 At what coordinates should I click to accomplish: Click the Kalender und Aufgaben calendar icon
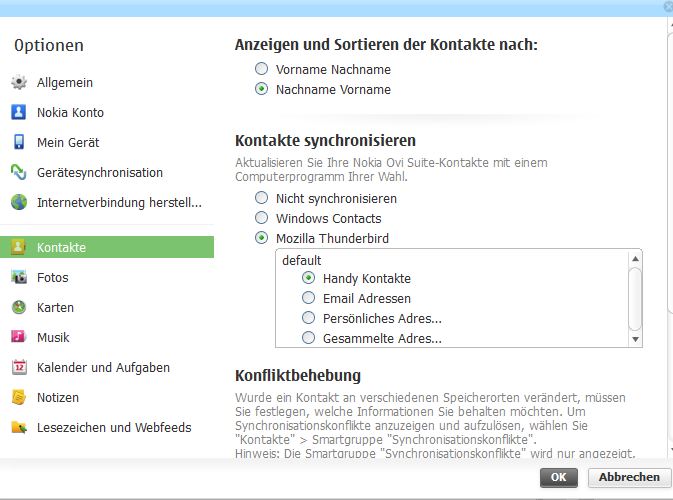19,367
